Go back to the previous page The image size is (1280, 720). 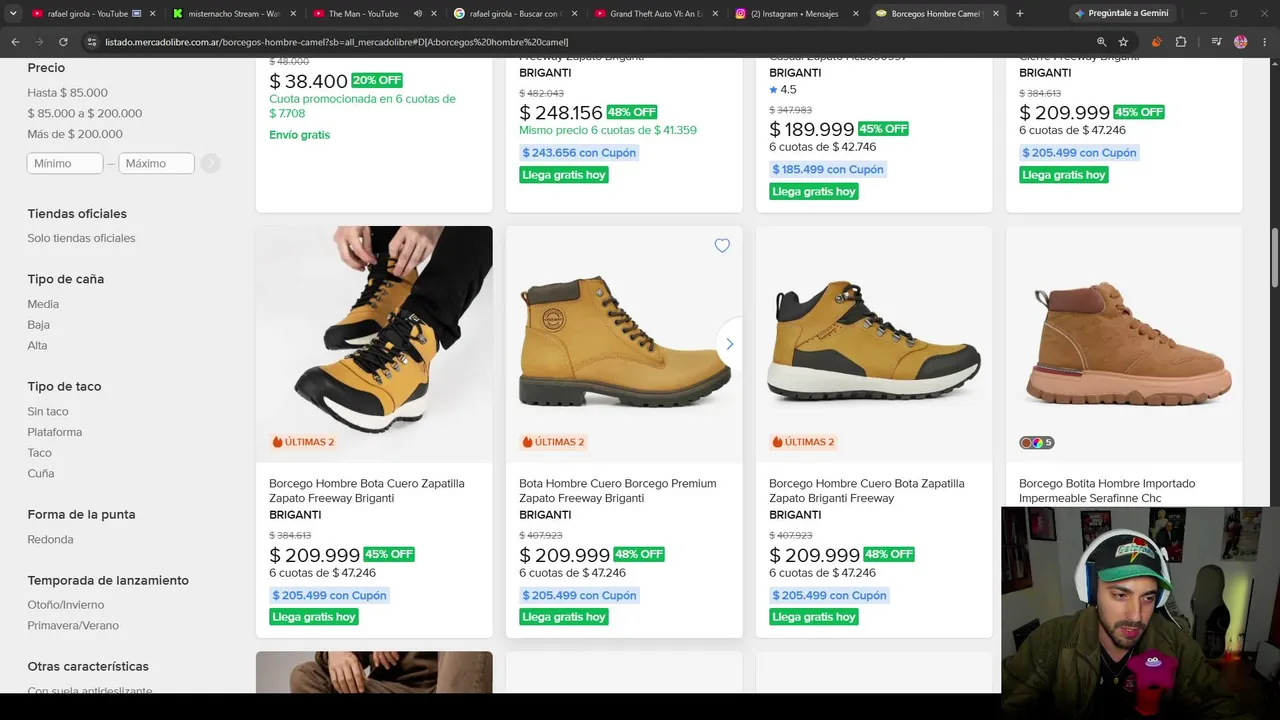[15, 42]
